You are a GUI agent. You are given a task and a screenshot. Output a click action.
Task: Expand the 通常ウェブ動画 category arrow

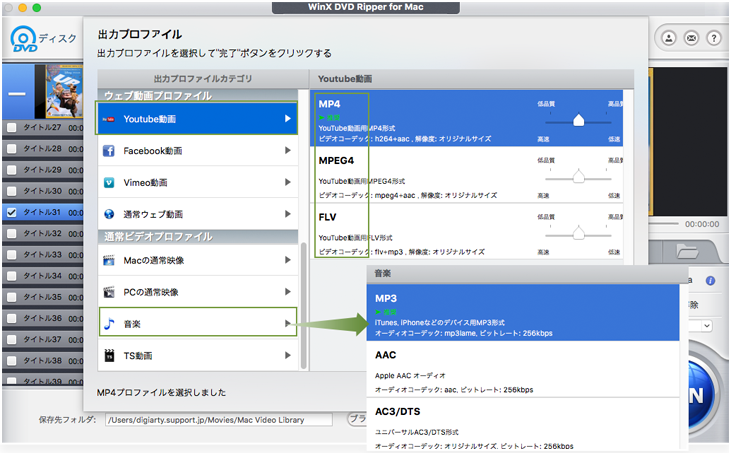pyautogui.click(x=288, y=213)
